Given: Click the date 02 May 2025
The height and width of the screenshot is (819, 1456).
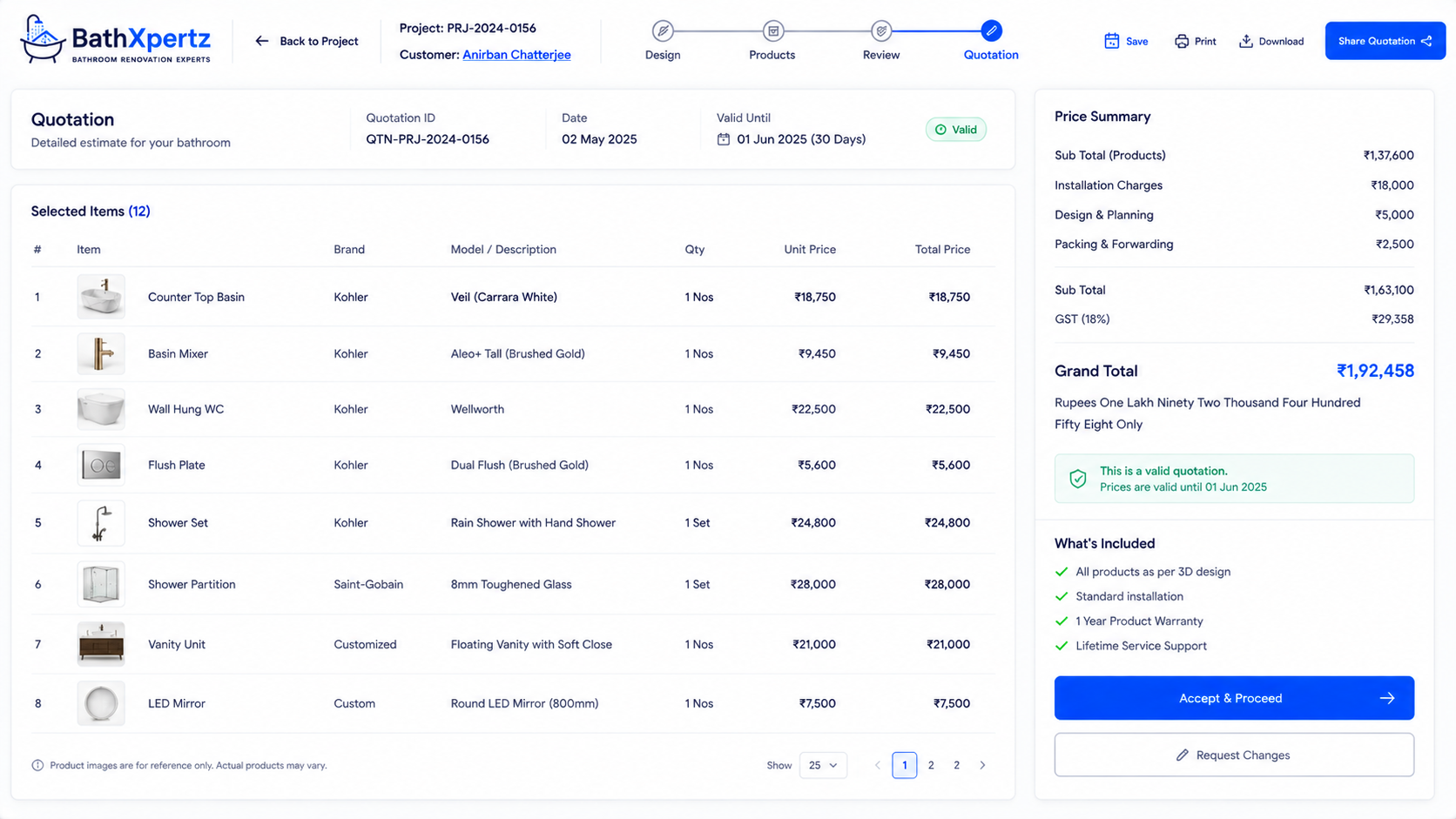Looking at the screenshot, I should (599, 139).
